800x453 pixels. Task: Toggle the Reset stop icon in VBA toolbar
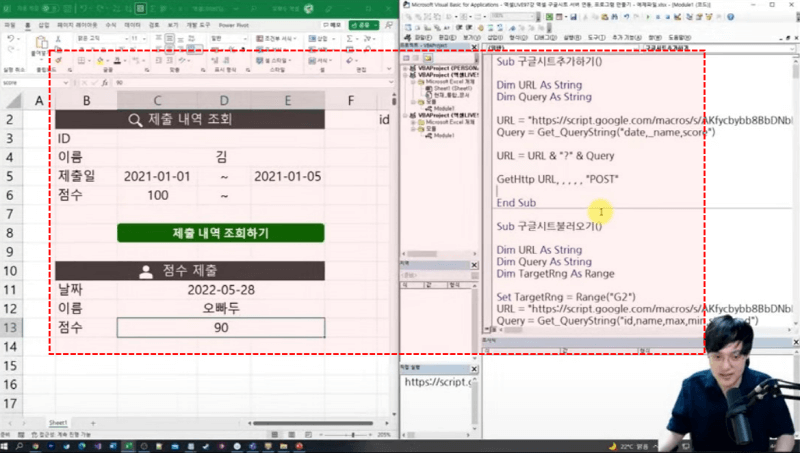click(667, 17)
